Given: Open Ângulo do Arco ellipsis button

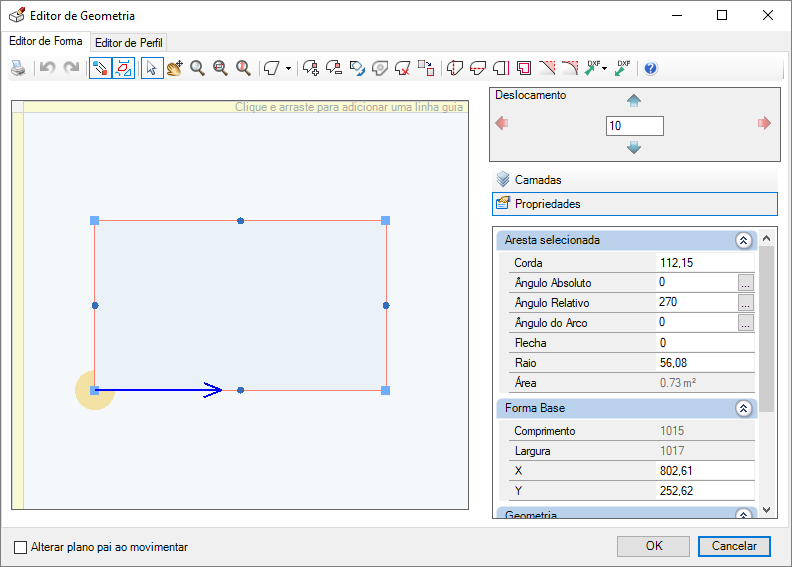Looking at the screenshot, I should click(746, 323).
